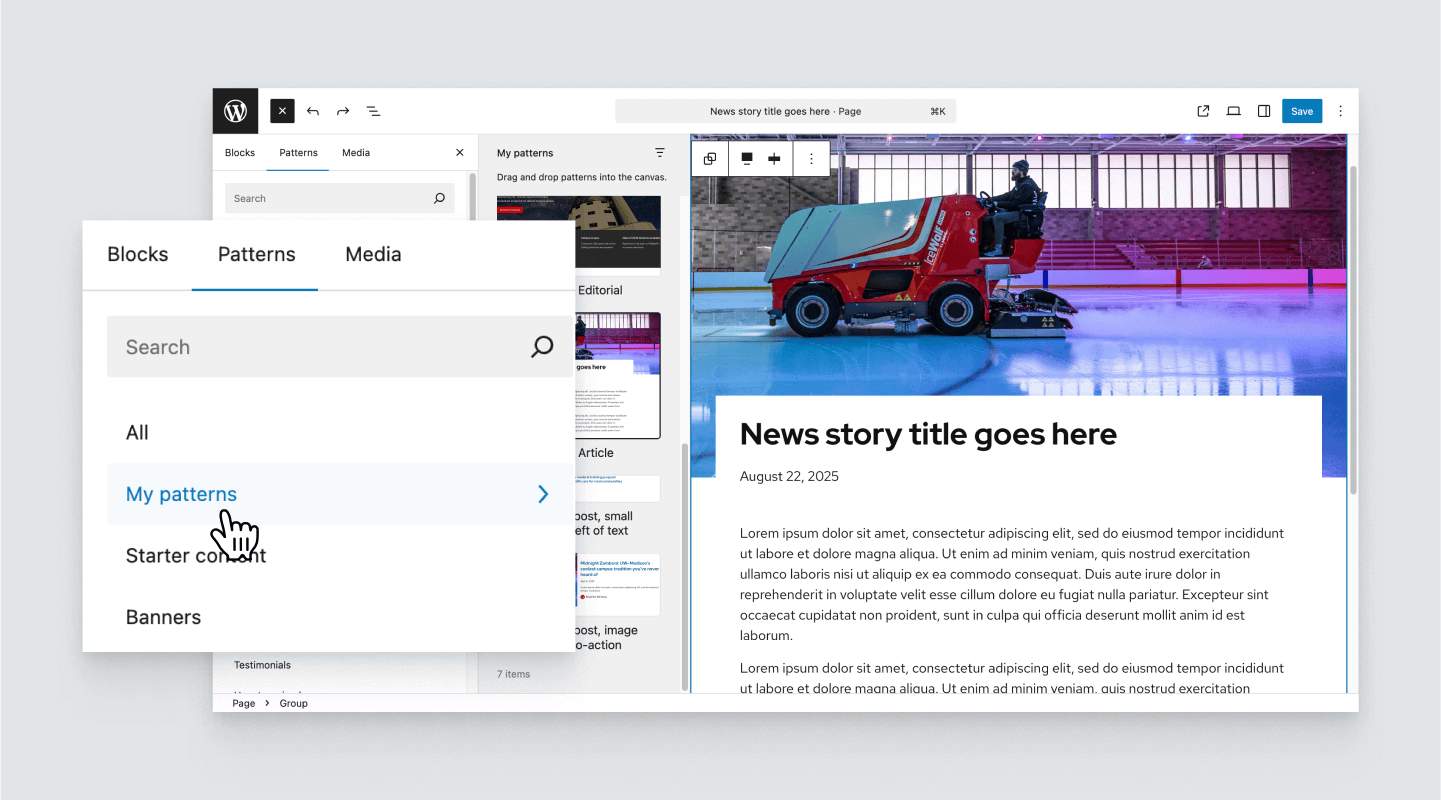
Task: Open the Document Overview list icon
Action: [x=373, y=111]
